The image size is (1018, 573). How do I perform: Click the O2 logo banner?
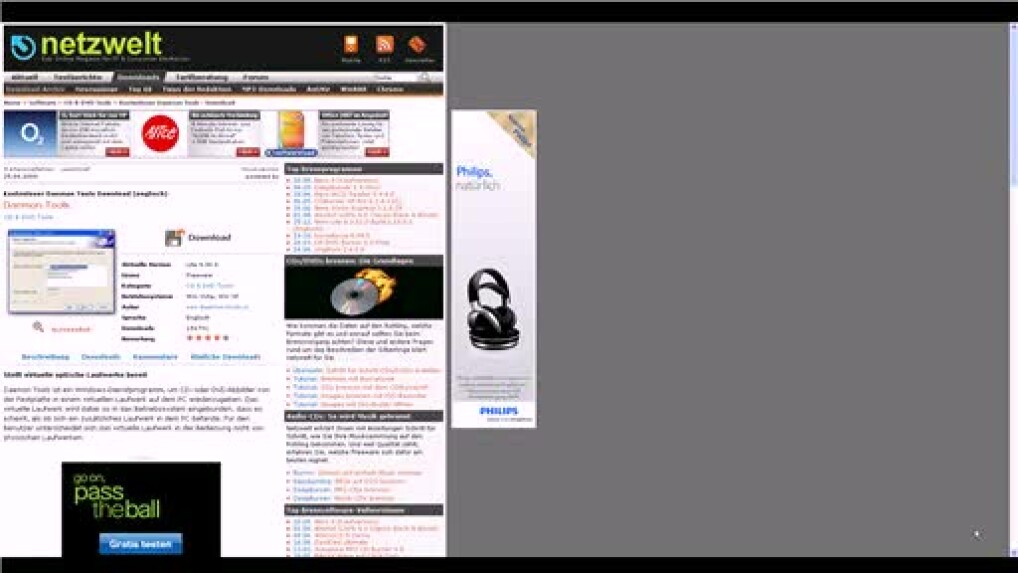pyautogui.click(x=30, y=134)
